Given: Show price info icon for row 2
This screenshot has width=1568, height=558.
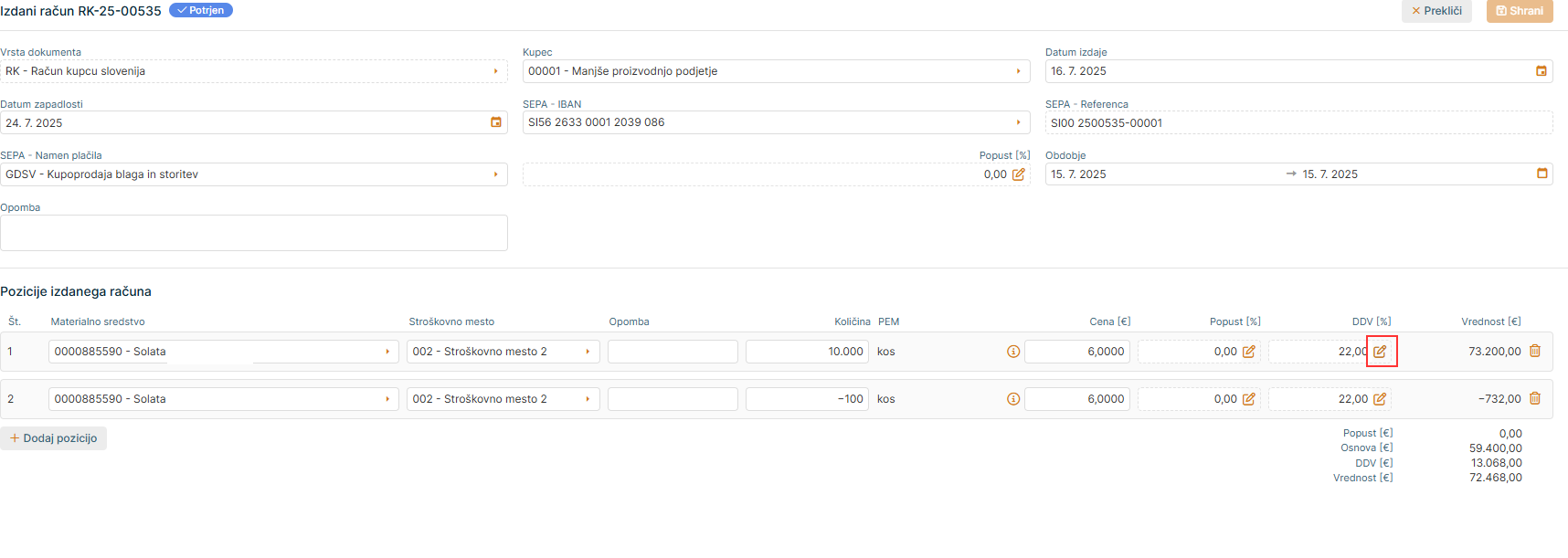Looking at the screenshot, I should pos(1013,399).
